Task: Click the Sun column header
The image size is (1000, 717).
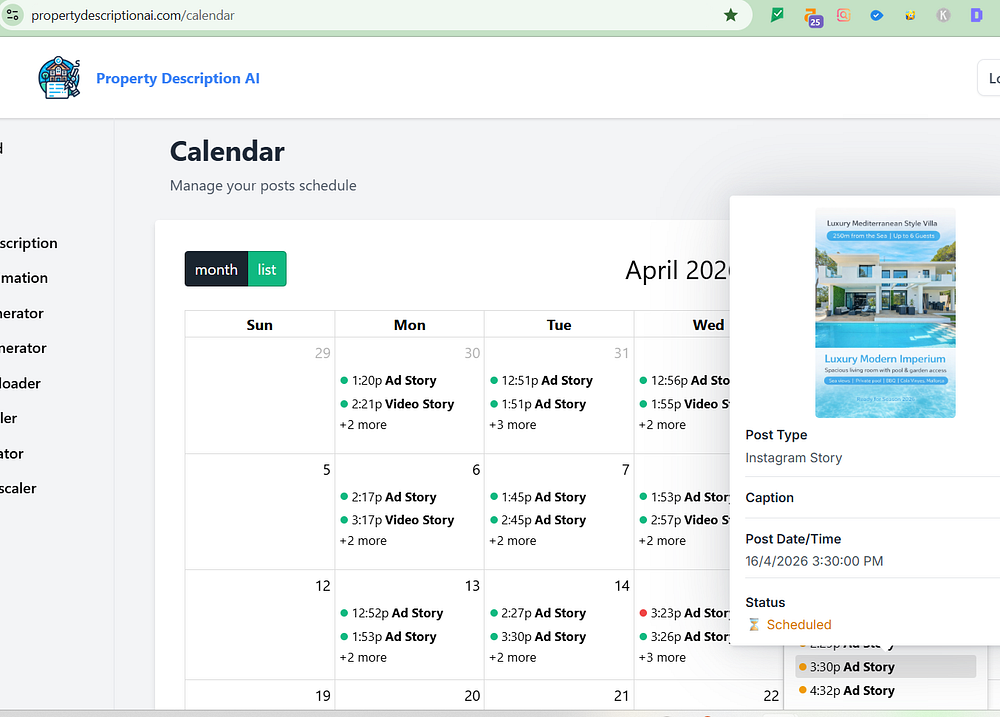Action: click(x=260, y=325)
